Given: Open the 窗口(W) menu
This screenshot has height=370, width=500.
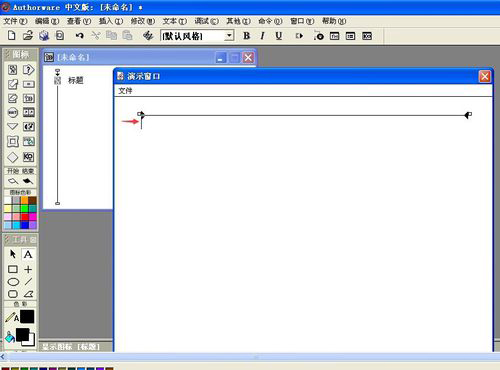Looking at the screenshot, I should coord(302,21).
